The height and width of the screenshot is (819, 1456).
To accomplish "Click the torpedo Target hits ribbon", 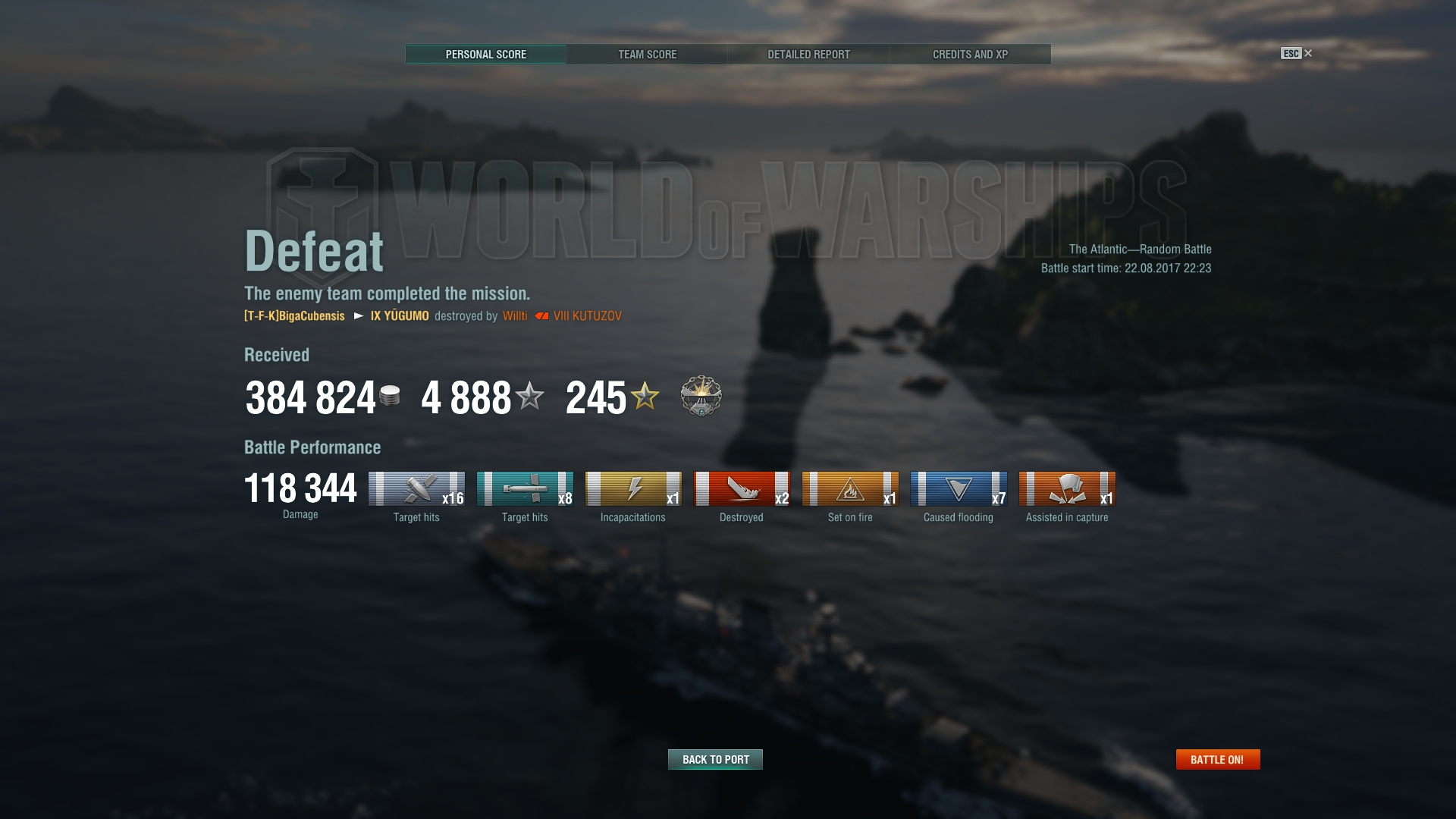I will 525,488.
